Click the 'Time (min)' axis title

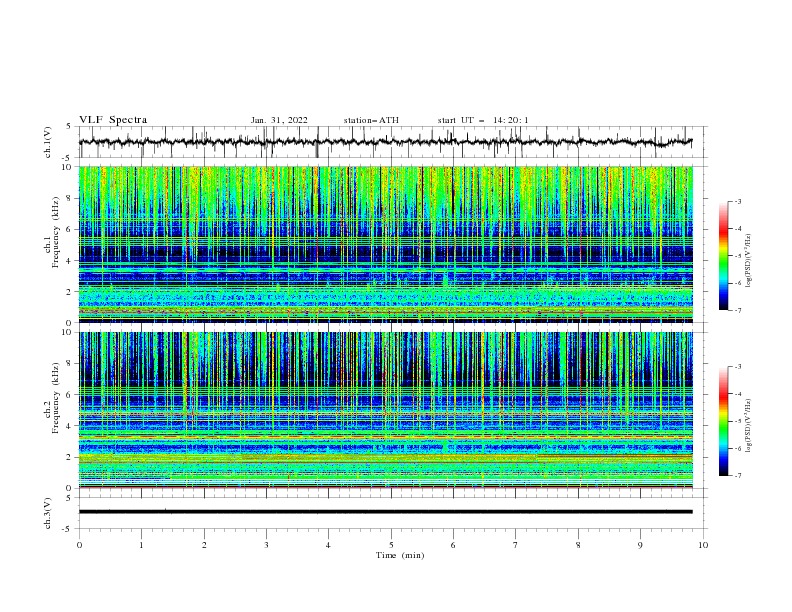click(400, 555)
